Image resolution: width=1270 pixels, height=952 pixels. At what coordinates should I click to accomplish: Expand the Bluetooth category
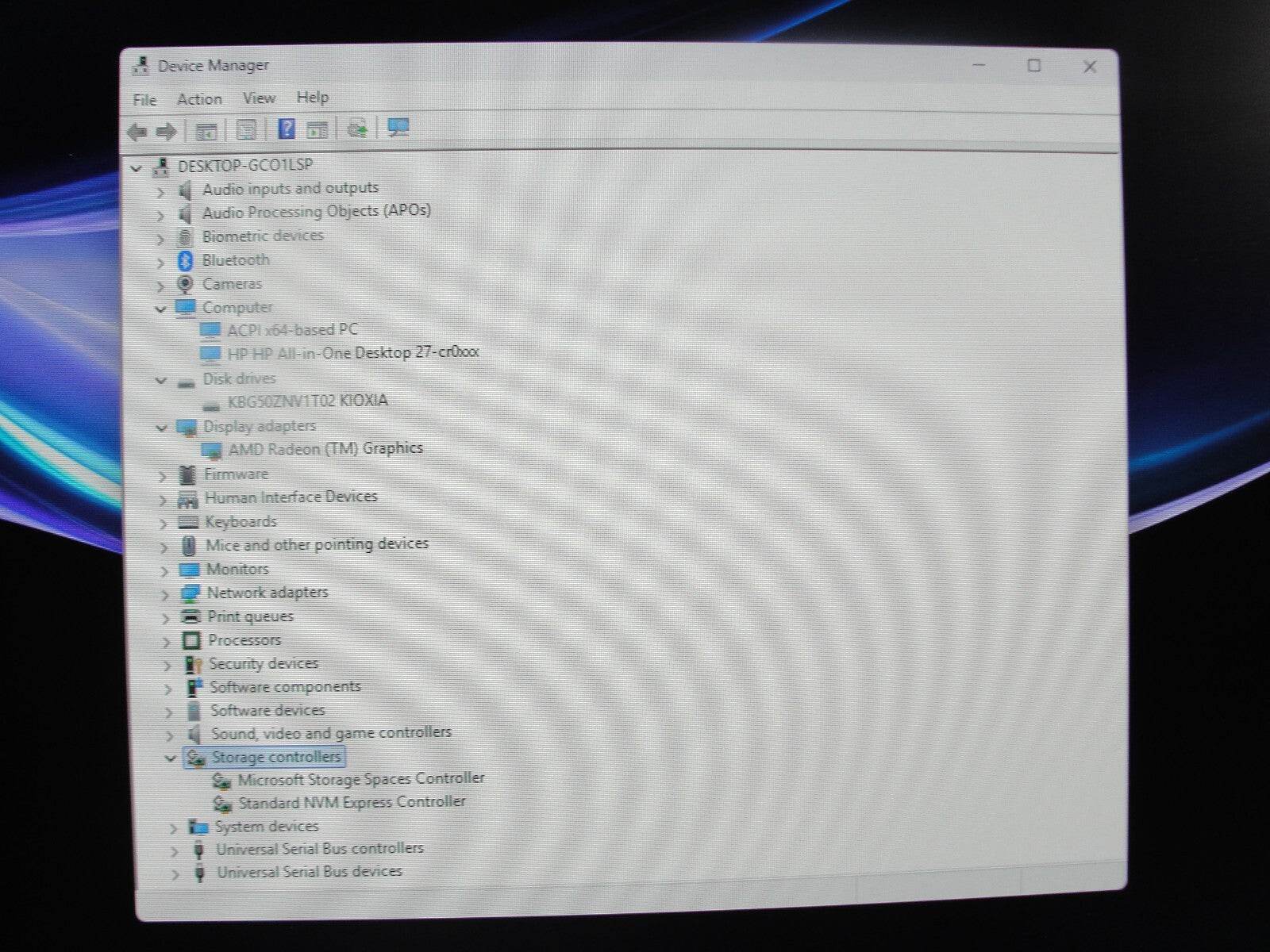coord(160,262)
